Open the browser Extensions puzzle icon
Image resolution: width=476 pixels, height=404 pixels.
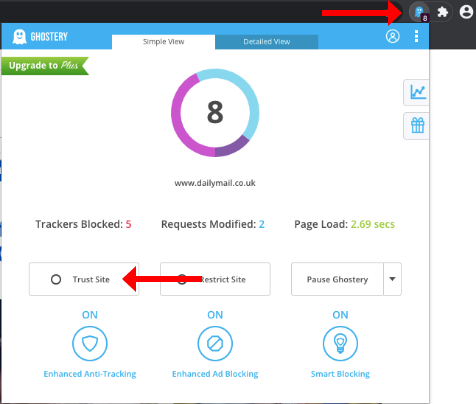(443, 12)
